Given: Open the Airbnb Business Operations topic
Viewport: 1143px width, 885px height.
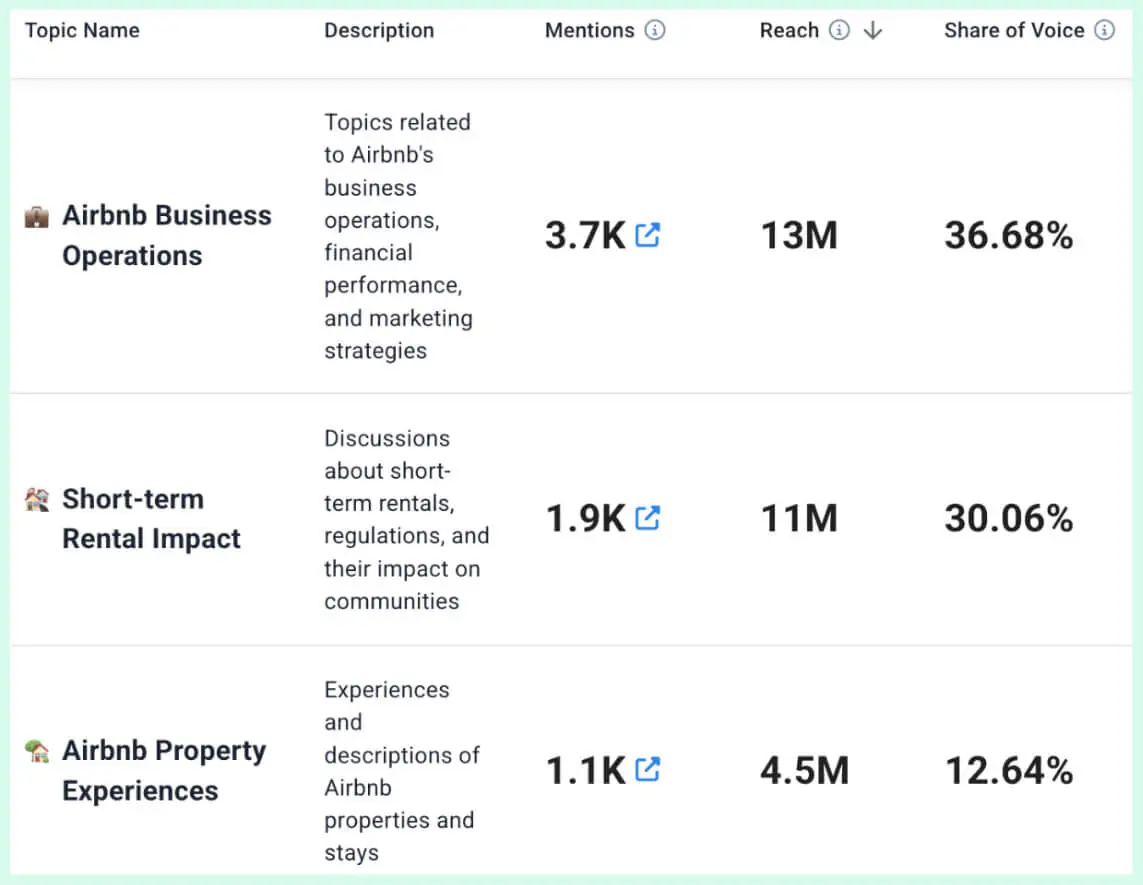Looking at the screenshot, I should pyautogui.click(x=167, y=235).
